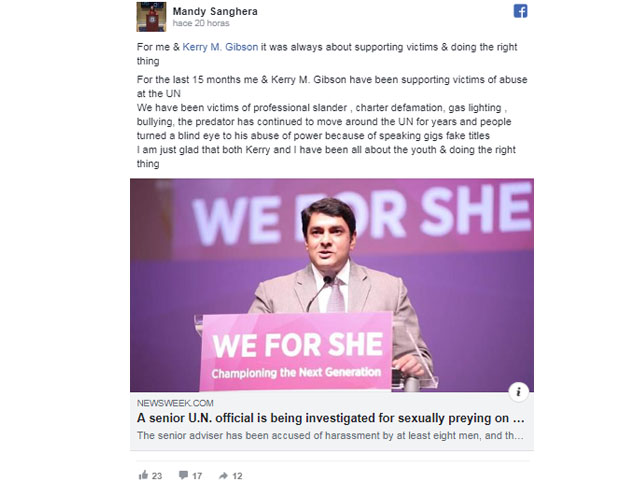Image resolution: width=640 pixels, height=480 pixels.
Task: Open the info icon on article image
Action: click(518, 392)
